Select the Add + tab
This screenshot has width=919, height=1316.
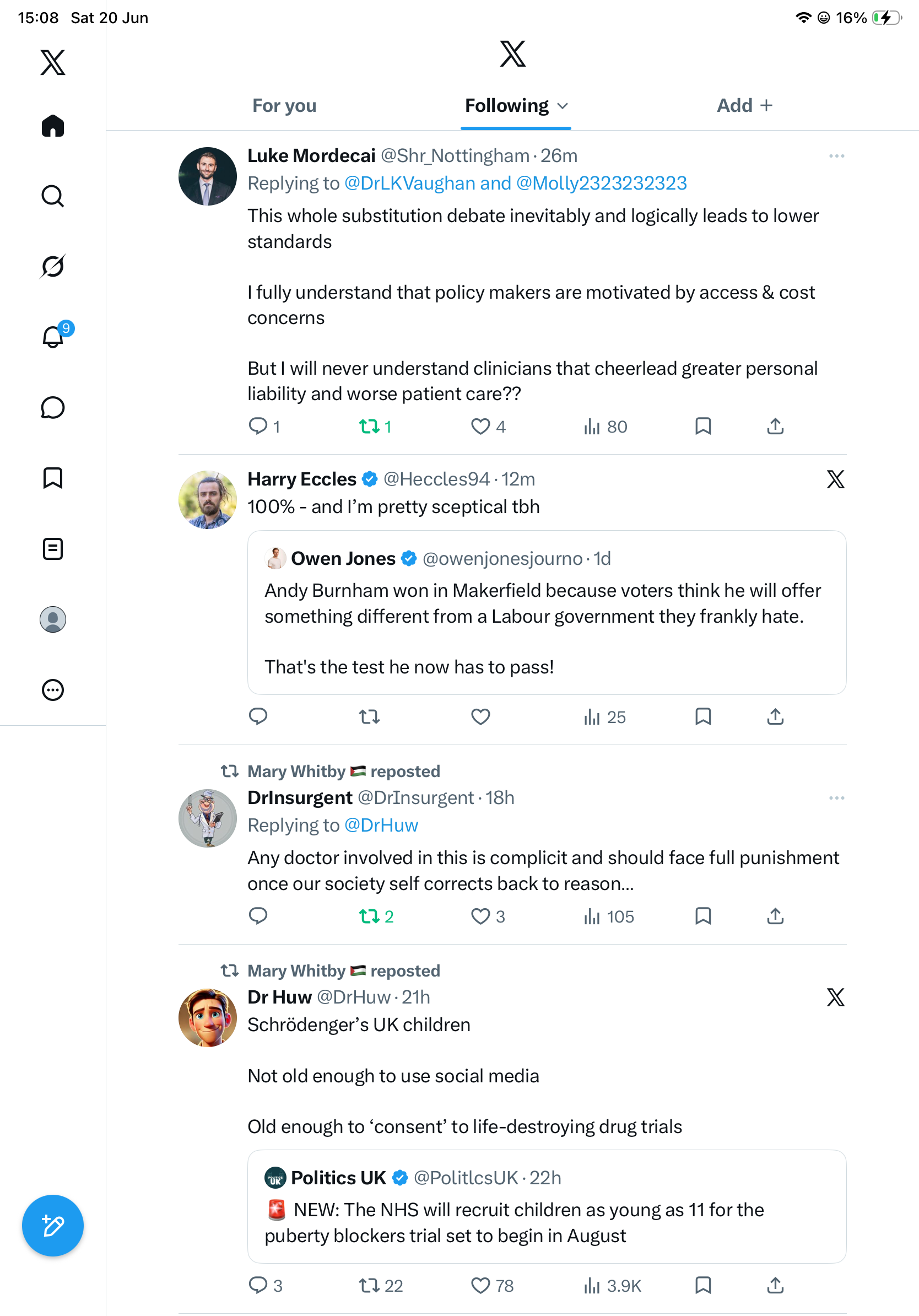[x=745, y=105]
